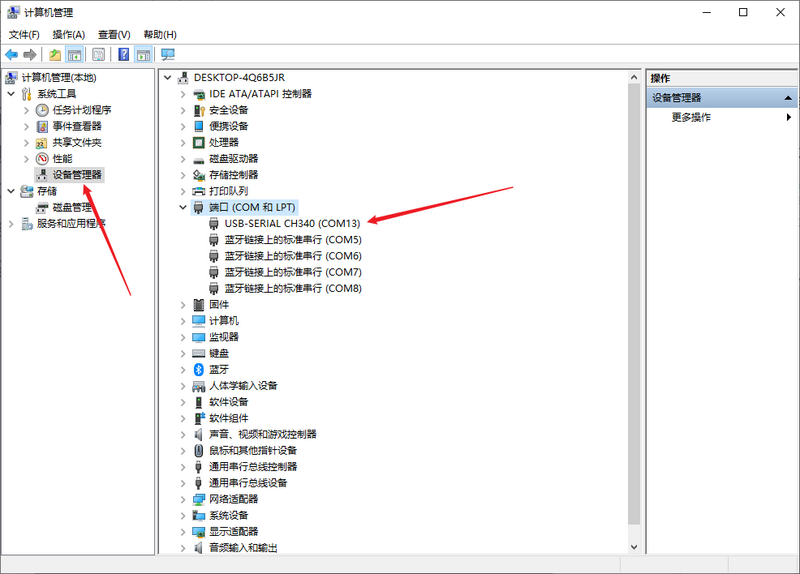Select the 软件组件 category
The image size is (800, 574).
pos(229,418)
